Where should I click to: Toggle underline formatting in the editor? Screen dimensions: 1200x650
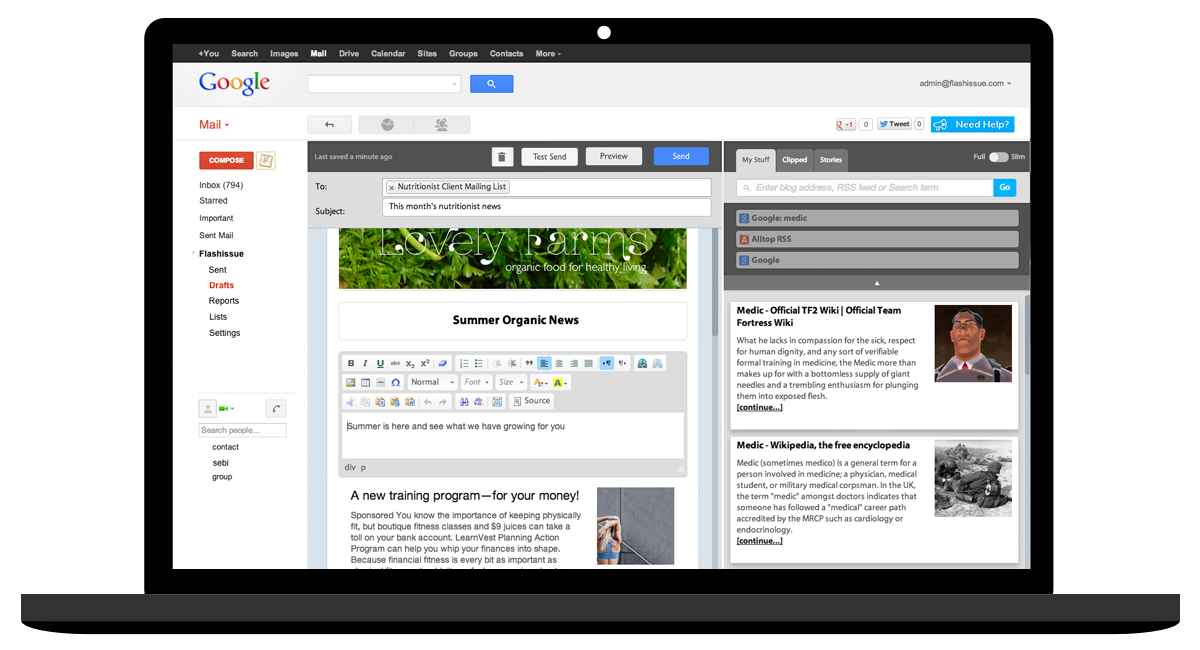pyautogui.click(x=381, y=363)
